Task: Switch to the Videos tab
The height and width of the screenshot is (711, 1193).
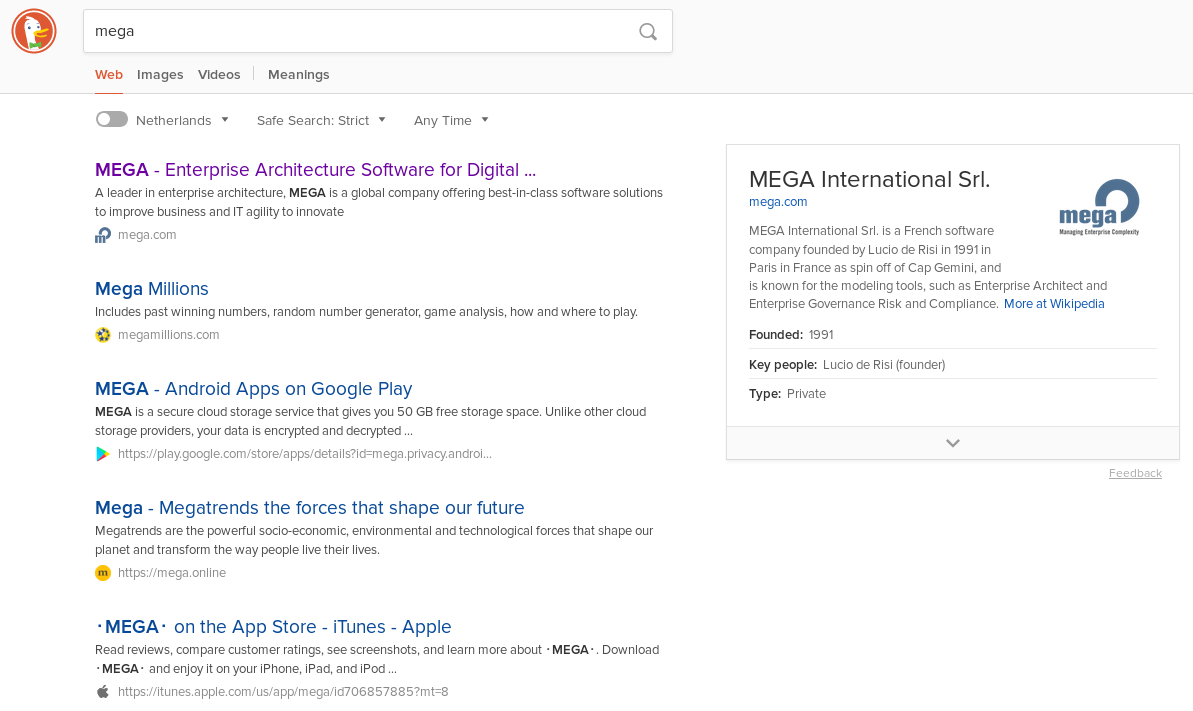Action: click(x=219, y=75)
